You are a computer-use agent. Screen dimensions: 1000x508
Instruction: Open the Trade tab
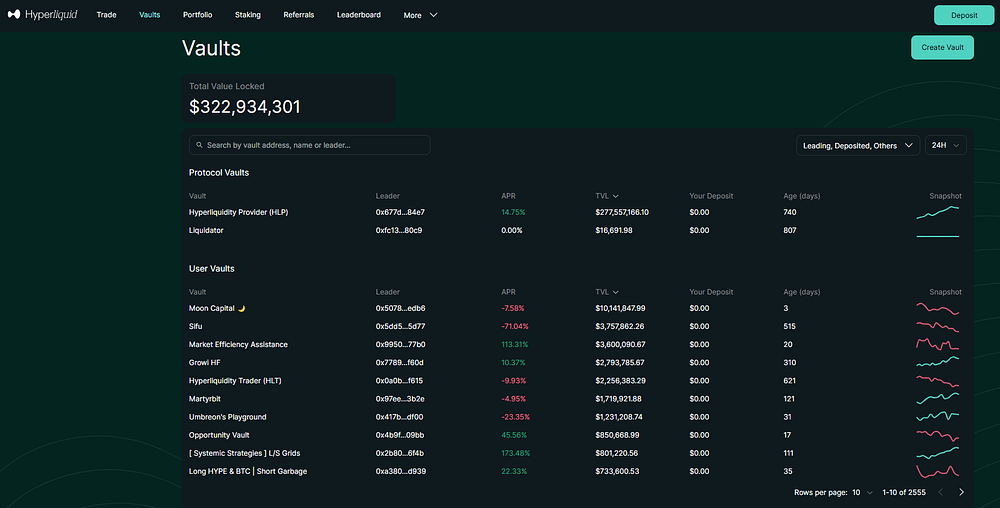tap(107, 15)
